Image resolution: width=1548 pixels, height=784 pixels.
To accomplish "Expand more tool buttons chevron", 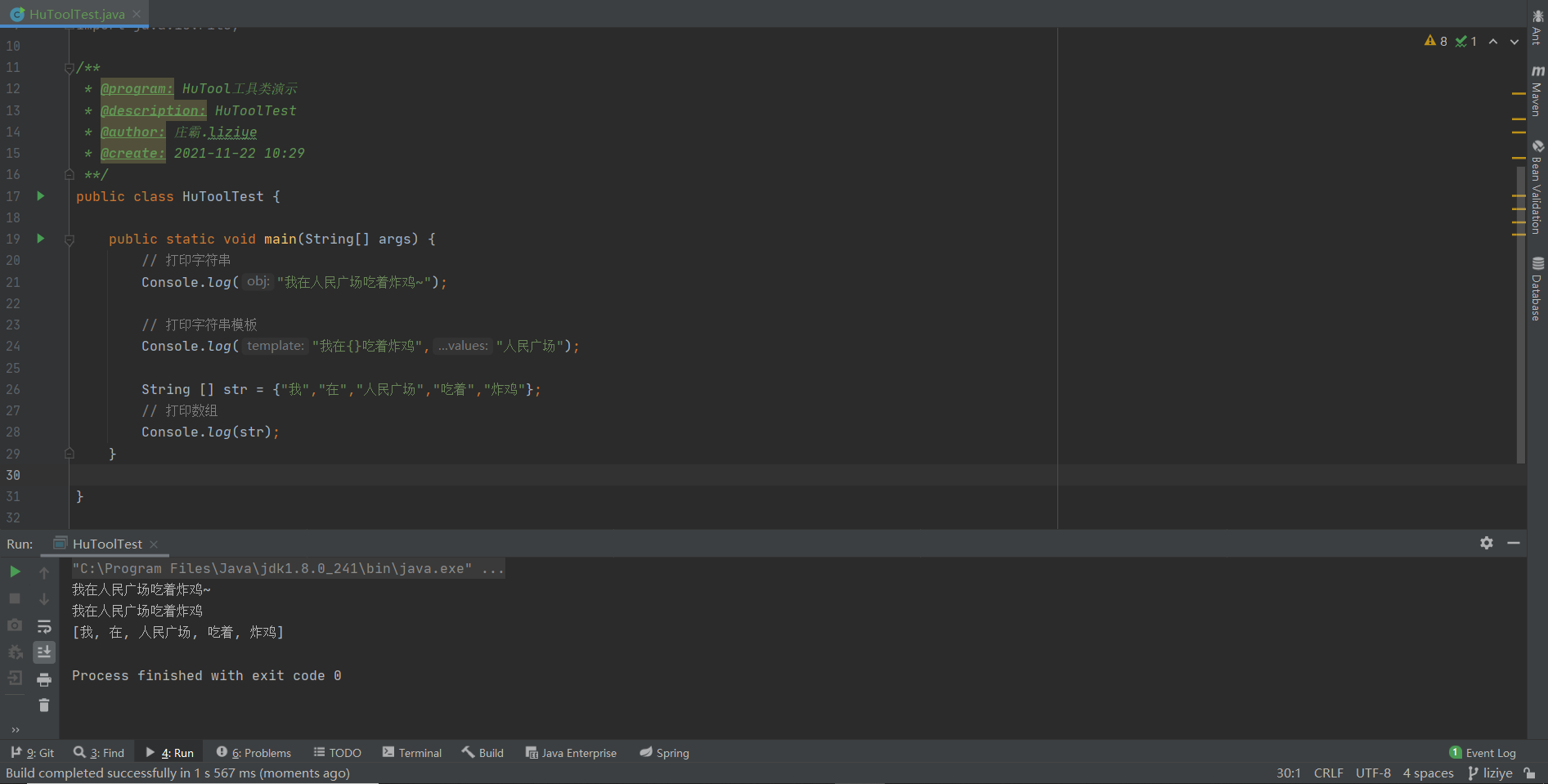I will 15,730.
